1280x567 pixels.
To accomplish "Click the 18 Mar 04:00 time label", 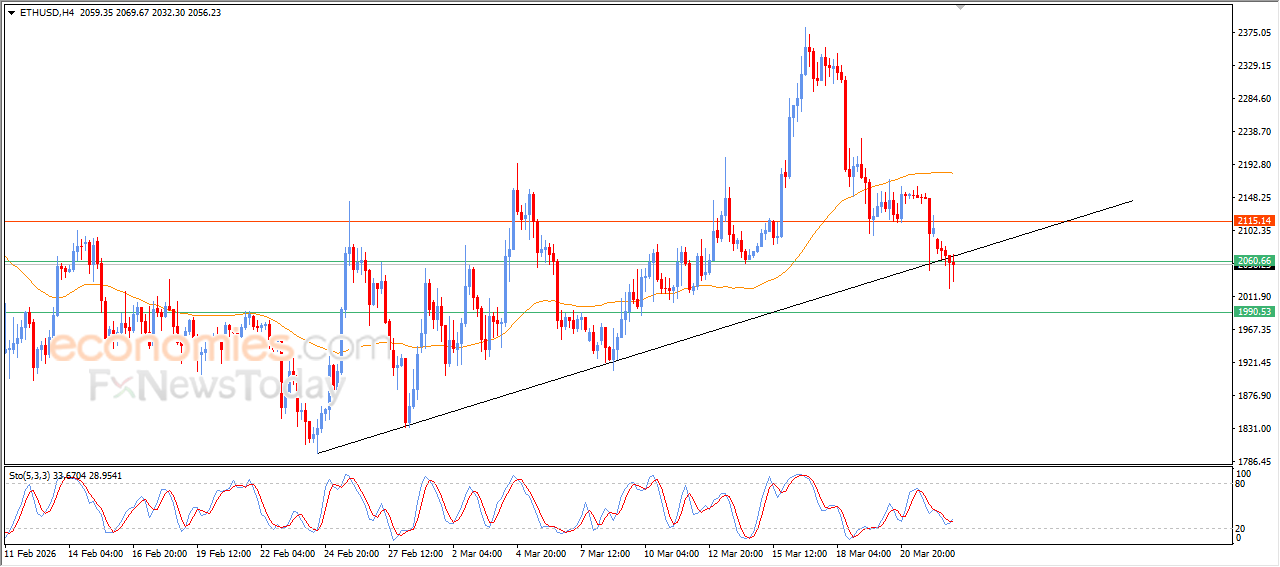I will click(x=864, y=553).
